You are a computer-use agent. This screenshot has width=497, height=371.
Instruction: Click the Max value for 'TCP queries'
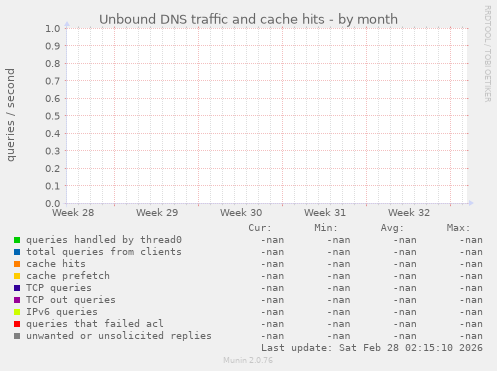[x=471, y=288]
